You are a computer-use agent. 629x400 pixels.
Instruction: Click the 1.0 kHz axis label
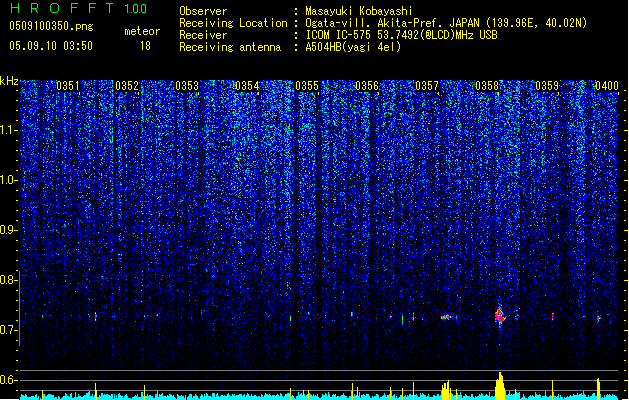pyautogui.click(x=9, y=180)
